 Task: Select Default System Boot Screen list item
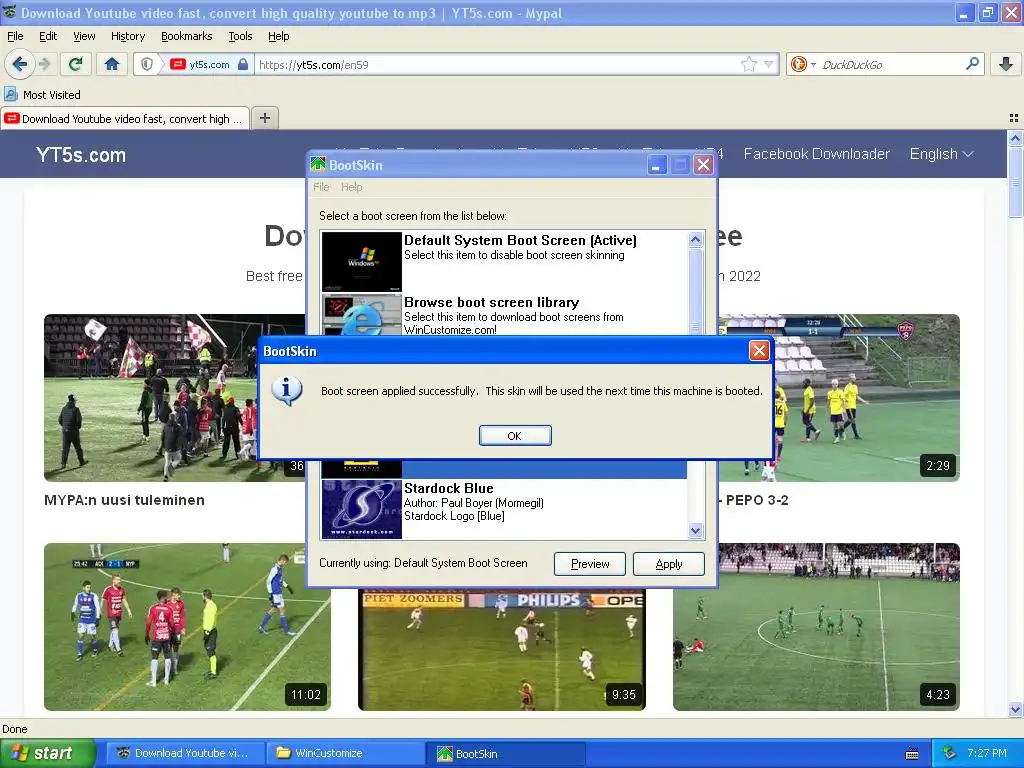click(x=504, y=261)
